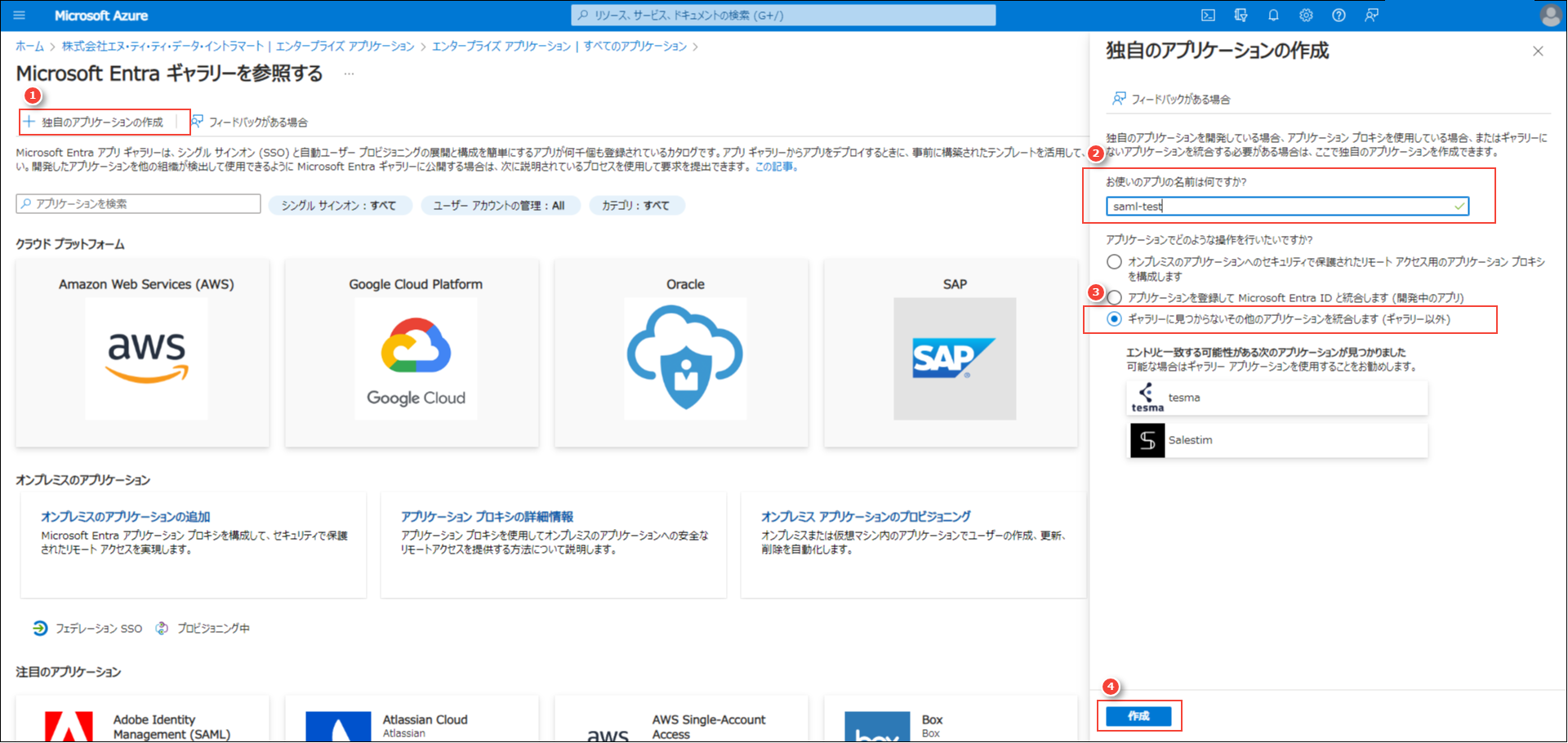Select the non-gallery application integration radio option

pos(1114,319)
